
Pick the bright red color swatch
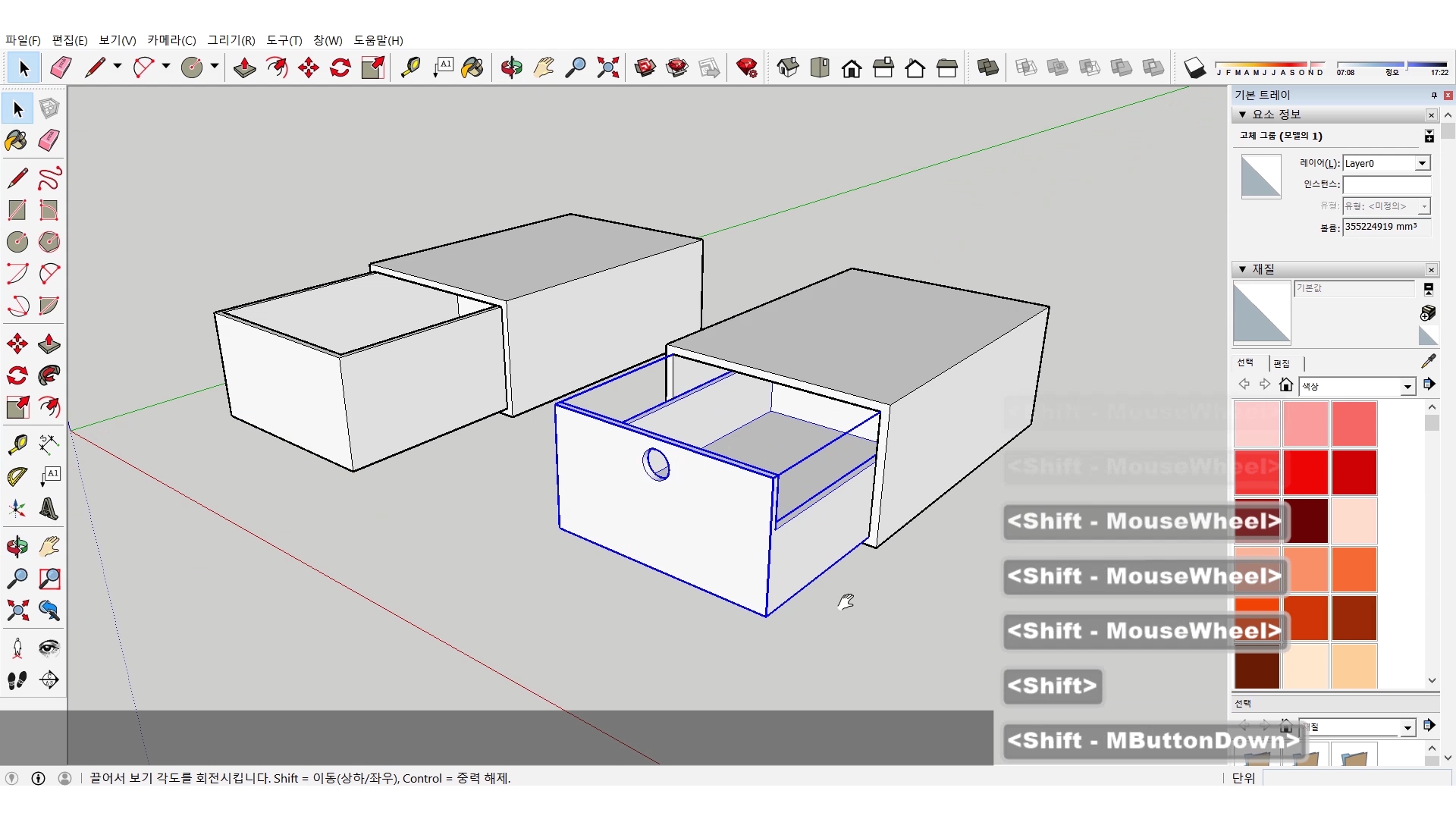pos(1306,472)
